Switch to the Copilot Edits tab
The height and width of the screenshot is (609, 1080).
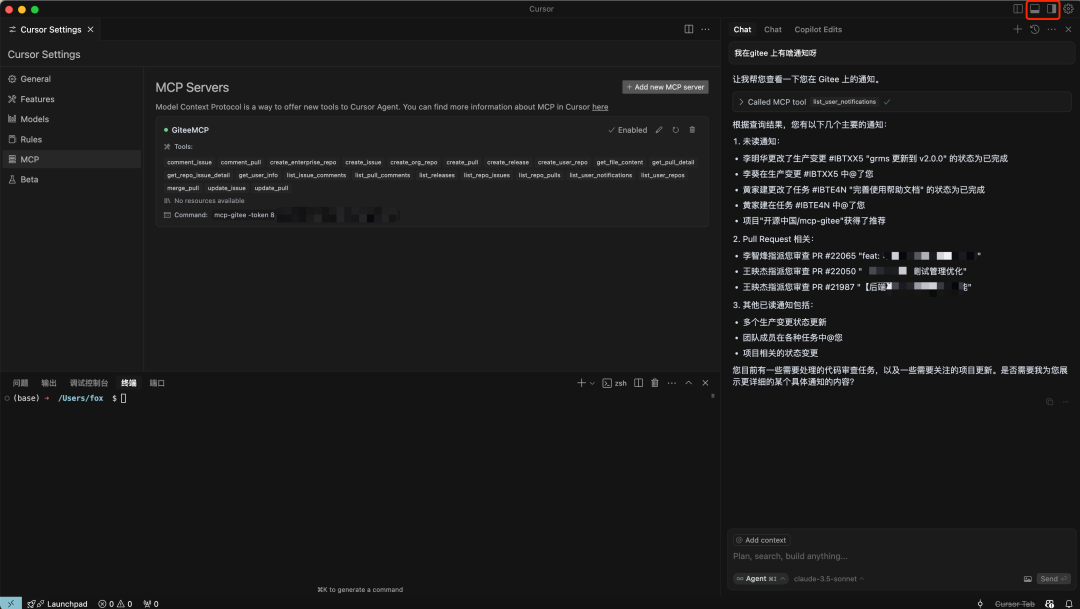tap(818, 30)
